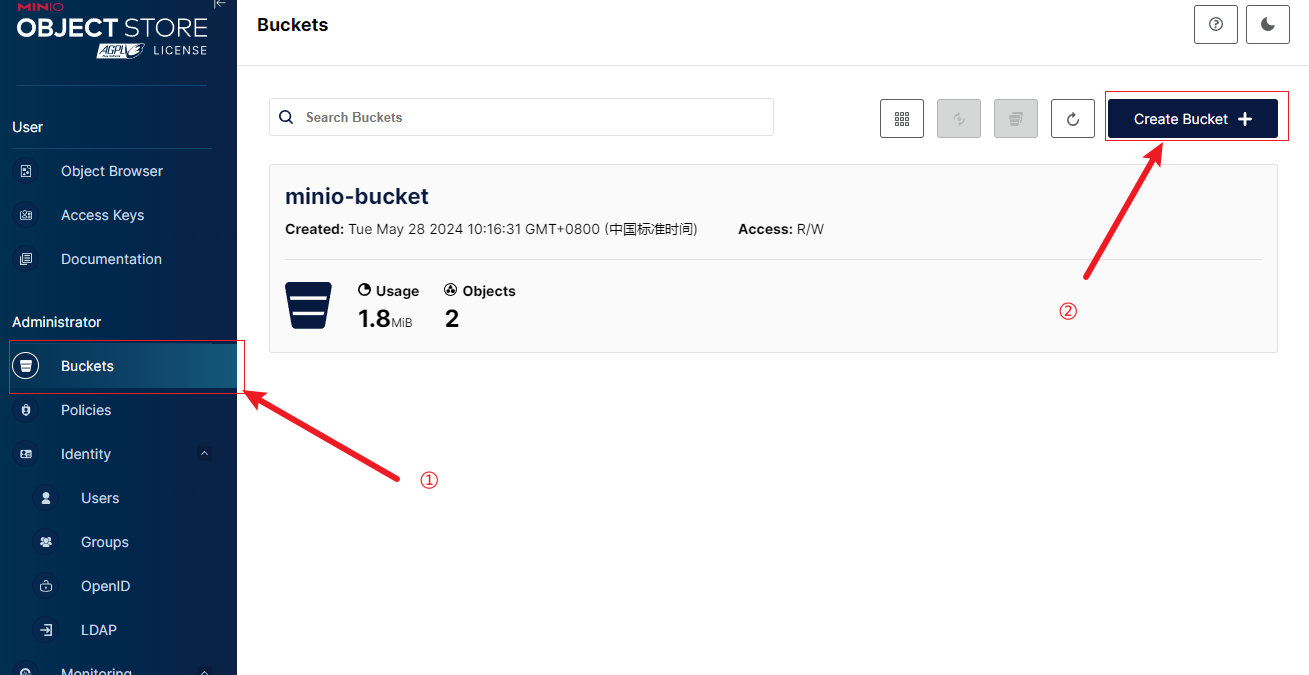1309x675 pixels.
Task: Click the large bucket icon in minio-bucket card
Action: pyautogui.click(x=309, y=305)
